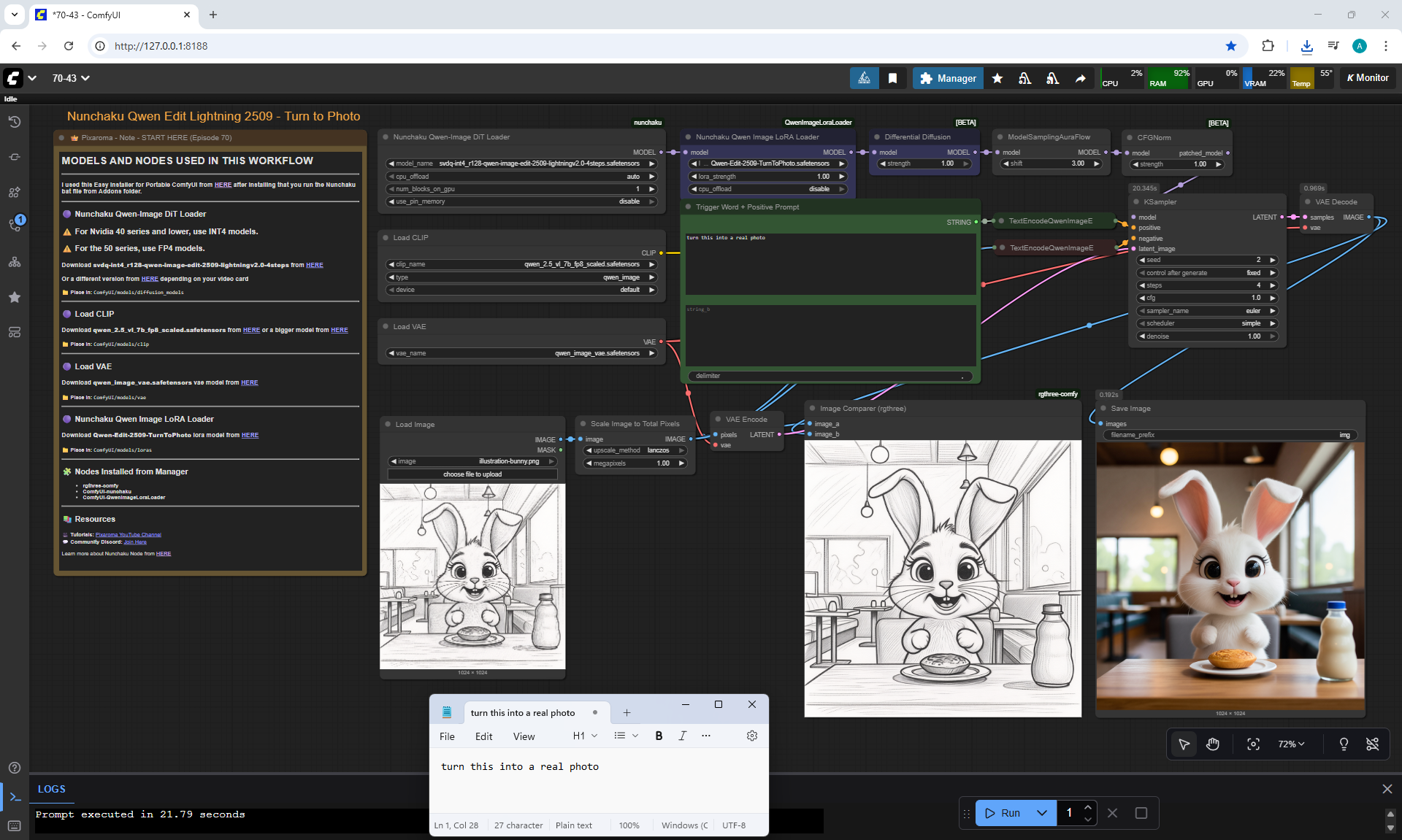
Task: Increase the batch count stepper up arrow
Action: (1088, 807)
